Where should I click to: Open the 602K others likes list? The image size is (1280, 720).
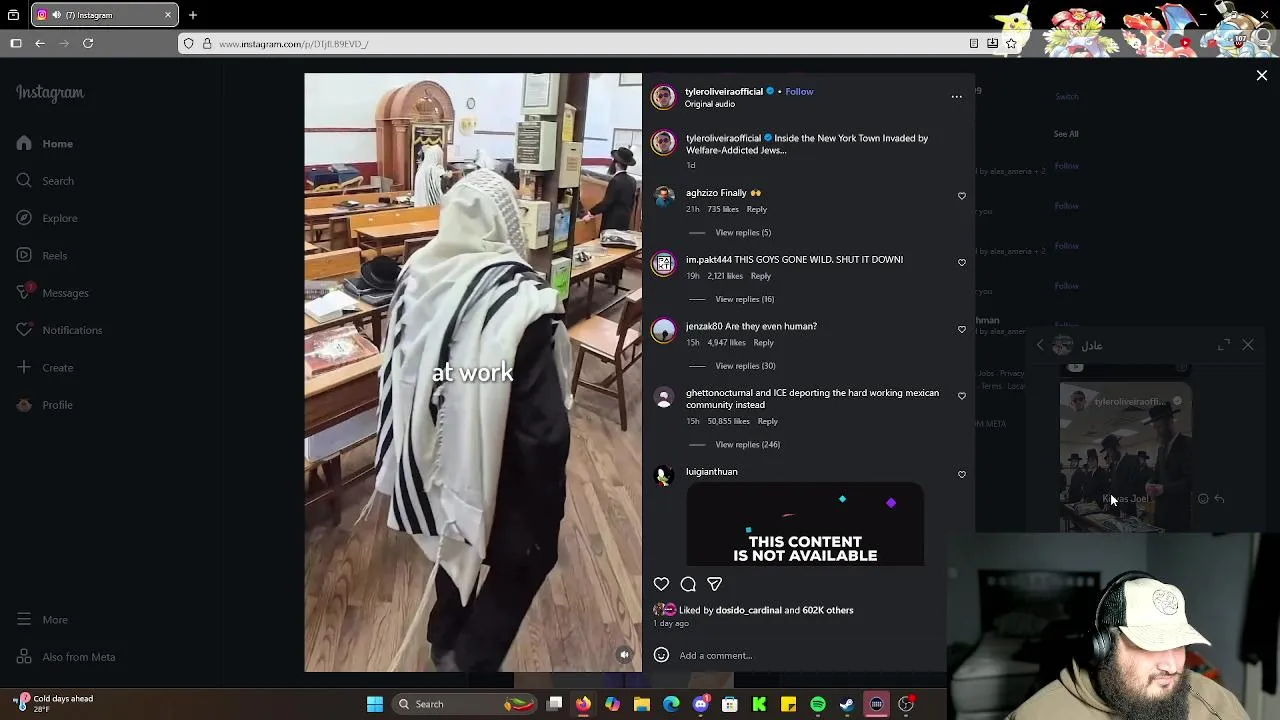827,610
